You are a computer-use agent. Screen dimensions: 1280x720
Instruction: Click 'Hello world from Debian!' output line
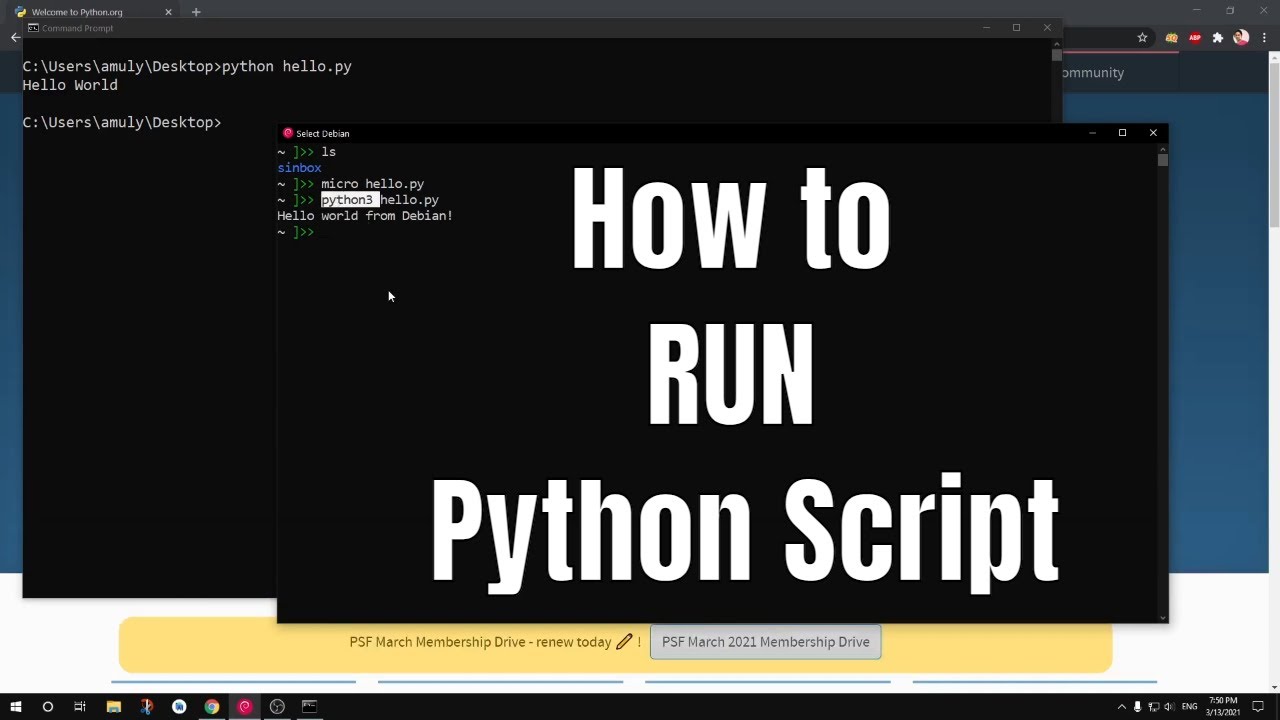[365, 216]
